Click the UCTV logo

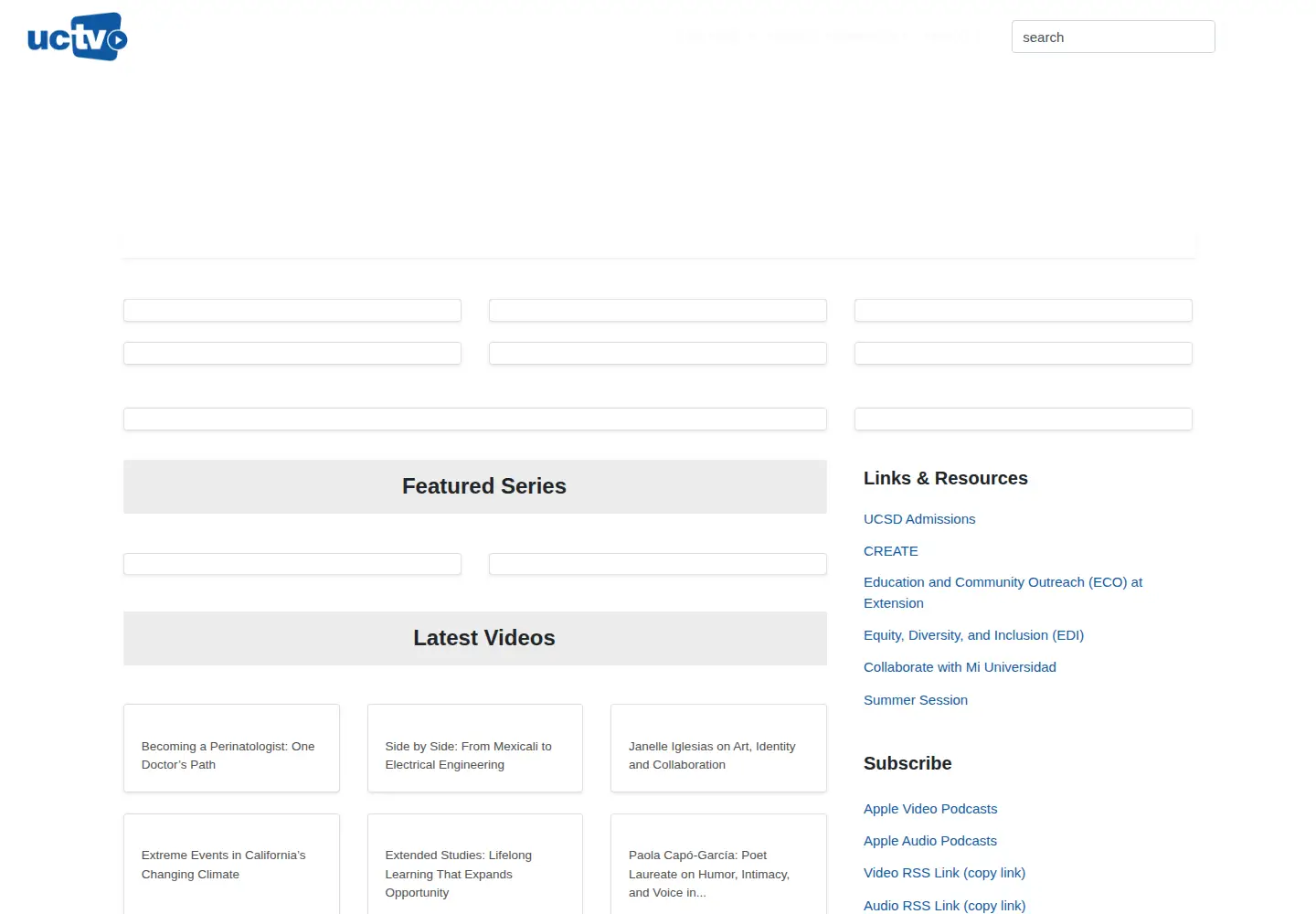point(78,37)
